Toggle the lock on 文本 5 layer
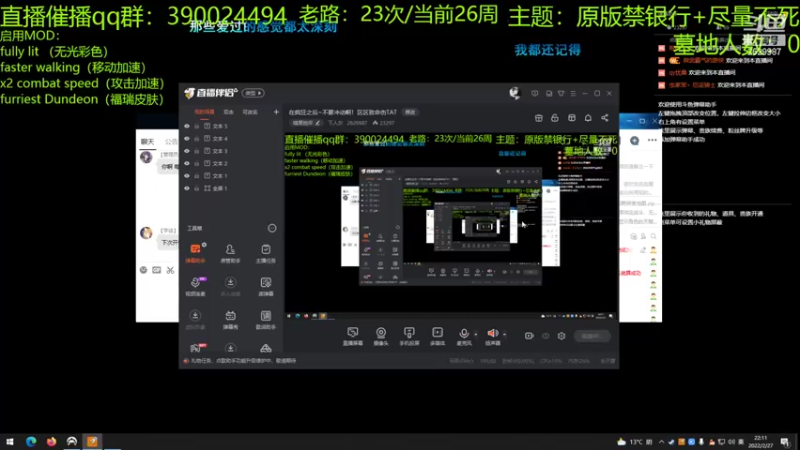Image resolution: width=800 pixels, height=450 pixels. point(196,126)
